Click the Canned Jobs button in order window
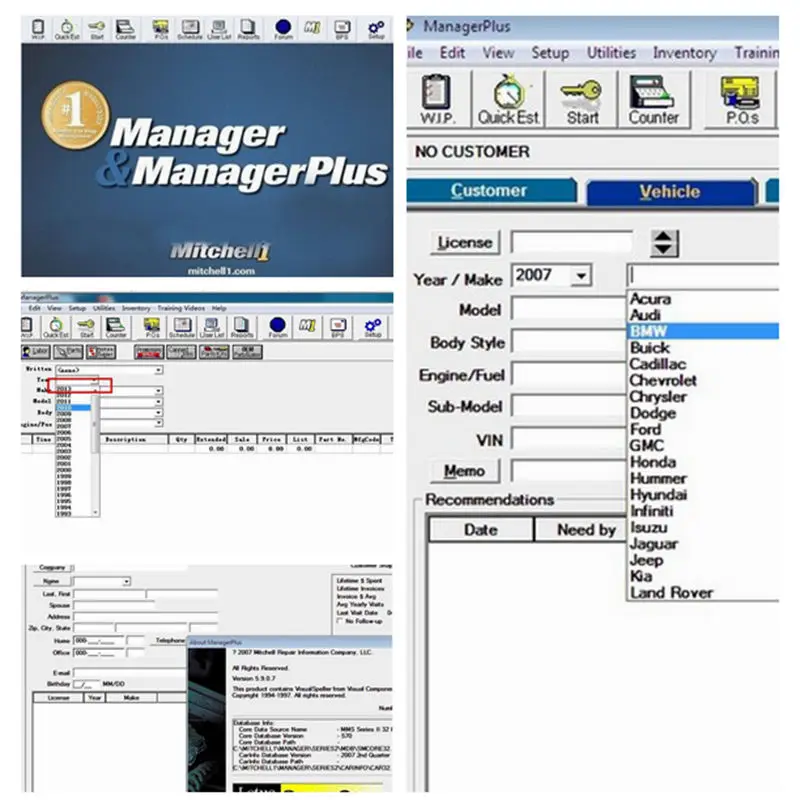The width and height of the screenshot is (800, 800). [x=181, y=352]
